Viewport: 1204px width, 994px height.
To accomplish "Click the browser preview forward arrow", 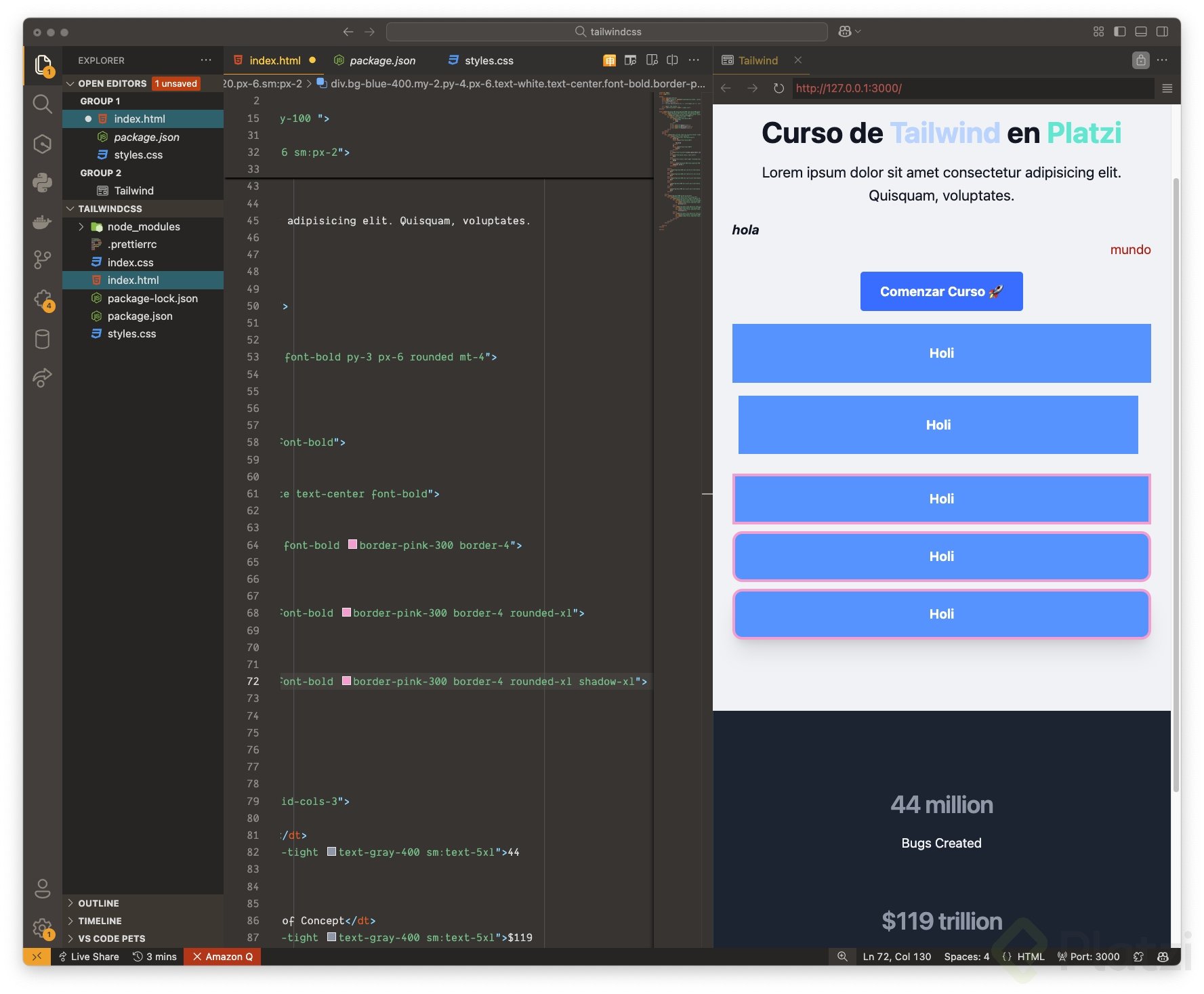I will pos(752,88).
